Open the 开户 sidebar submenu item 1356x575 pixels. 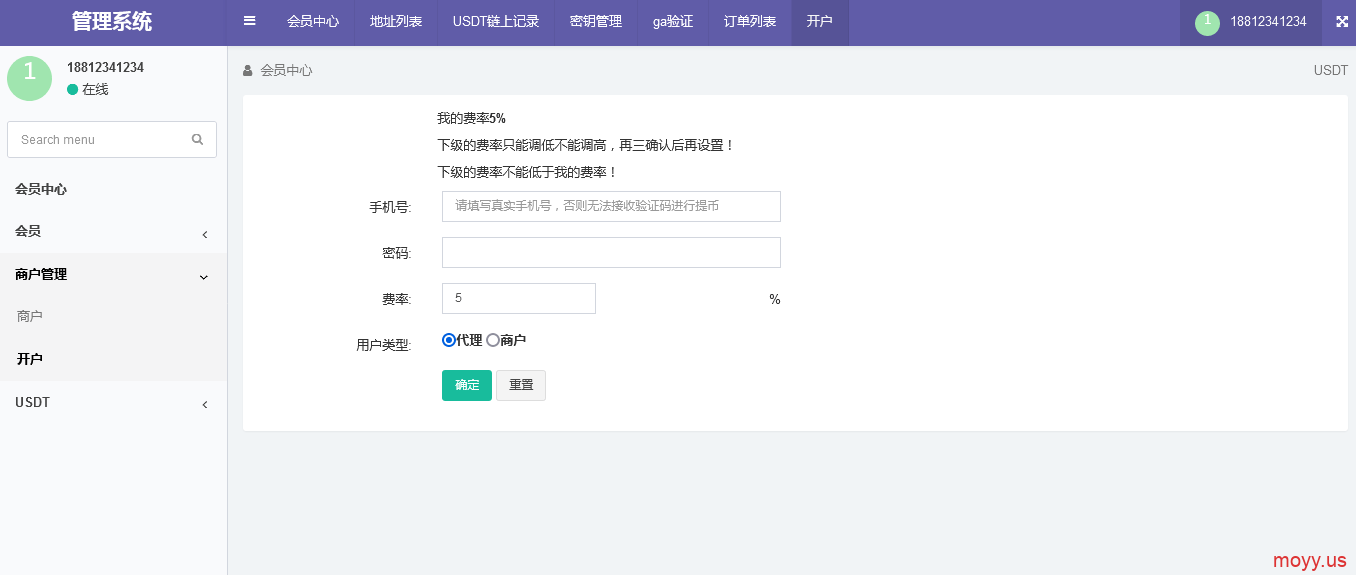tap(113, 359)
